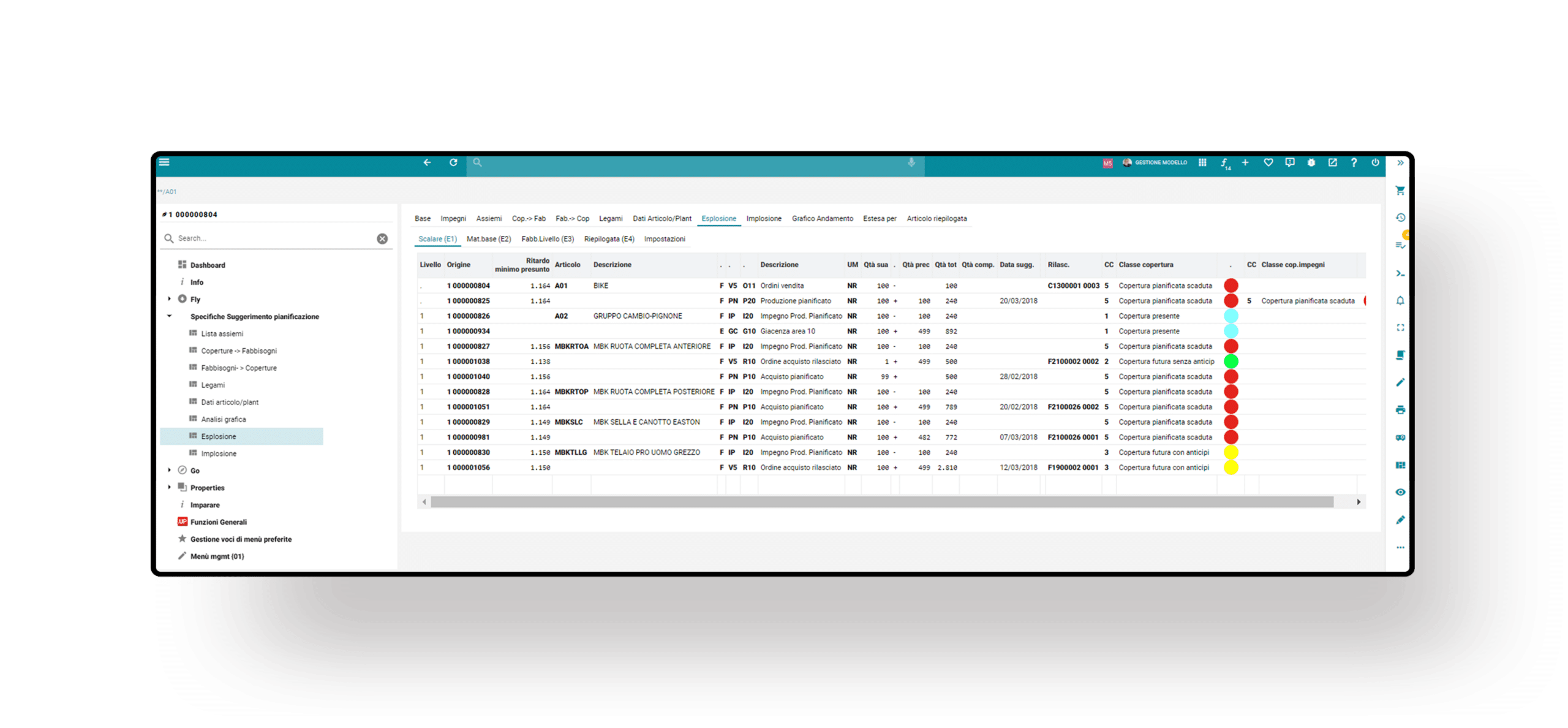Click the green coverage status circle
The image size is (1568, 728).
(x=1231, y=362)
